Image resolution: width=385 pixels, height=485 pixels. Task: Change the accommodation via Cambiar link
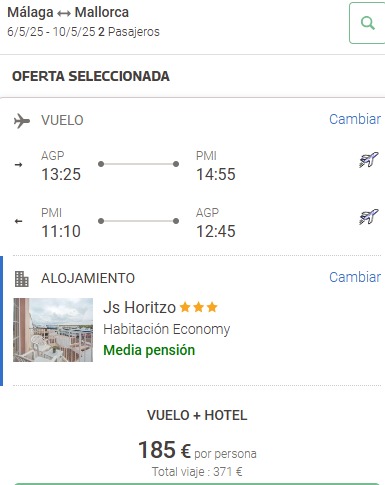(x=355, y=277)
